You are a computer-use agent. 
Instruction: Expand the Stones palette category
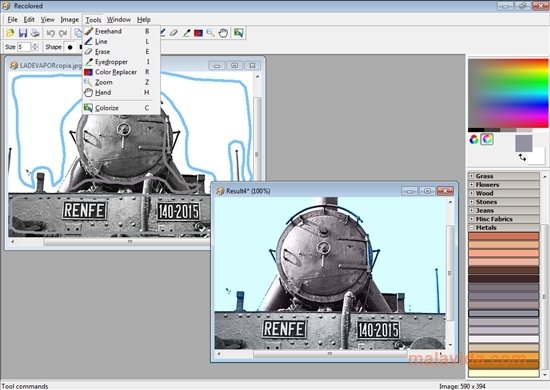(503, 202)
